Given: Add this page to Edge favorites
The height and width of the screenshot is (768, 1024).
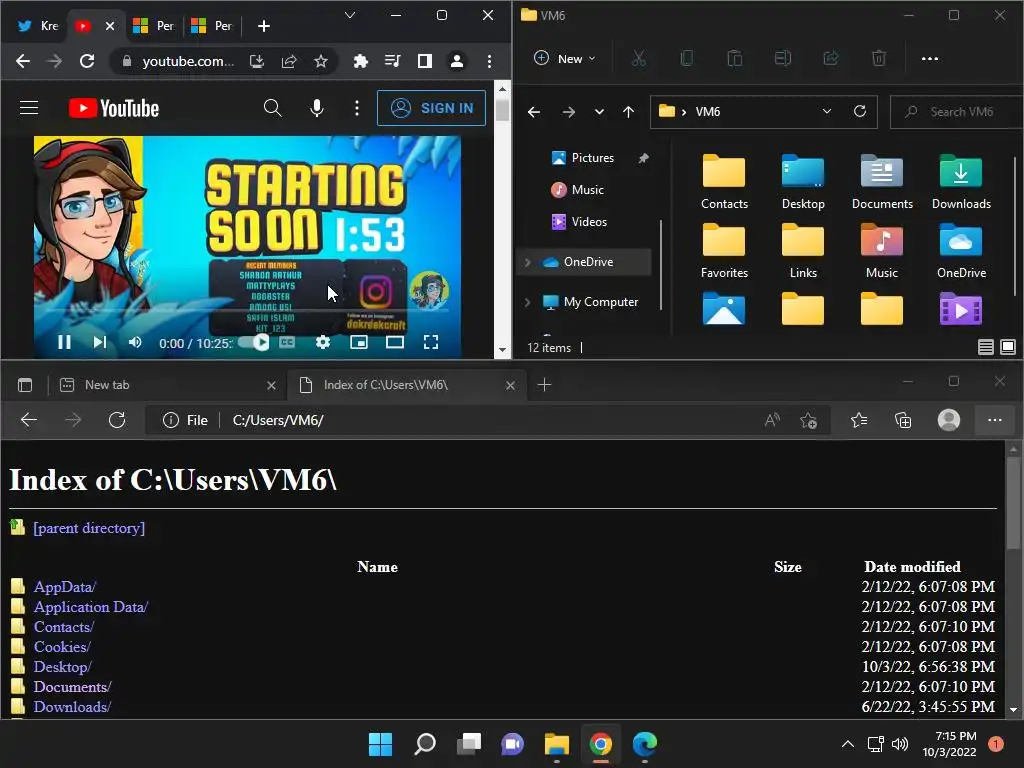Looking at the screenshot, I should [808, 420].
